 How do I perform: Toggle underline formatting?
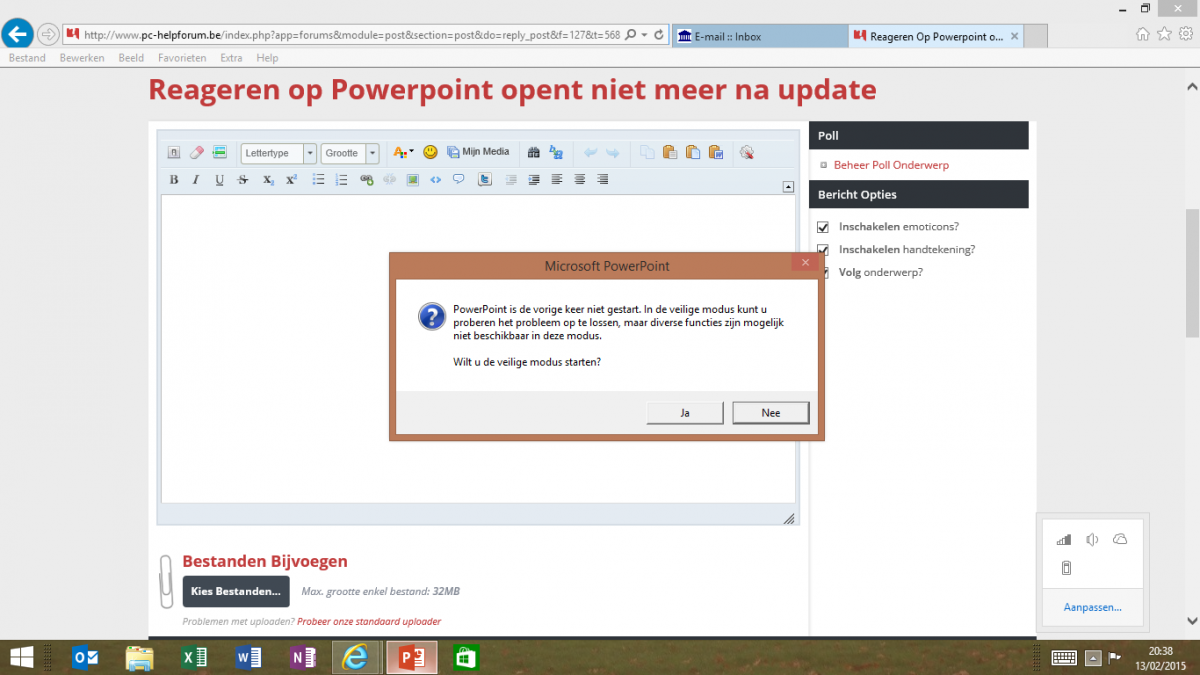pyautogui.click(x=219, y=180)
